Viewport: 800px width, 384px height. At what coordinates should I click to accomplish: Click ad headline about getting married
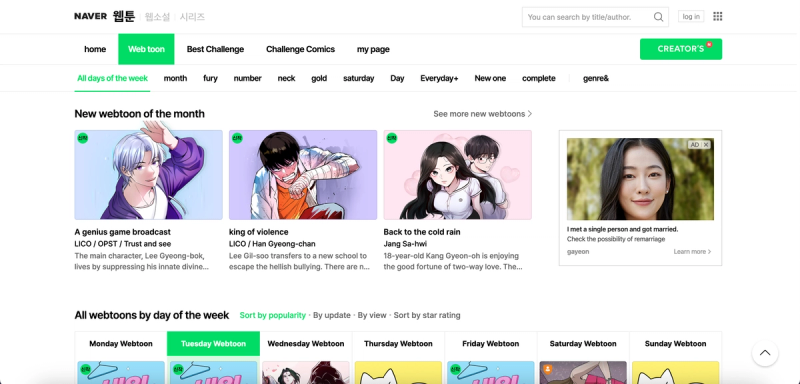pyautogui.click(x=622, y=229)
